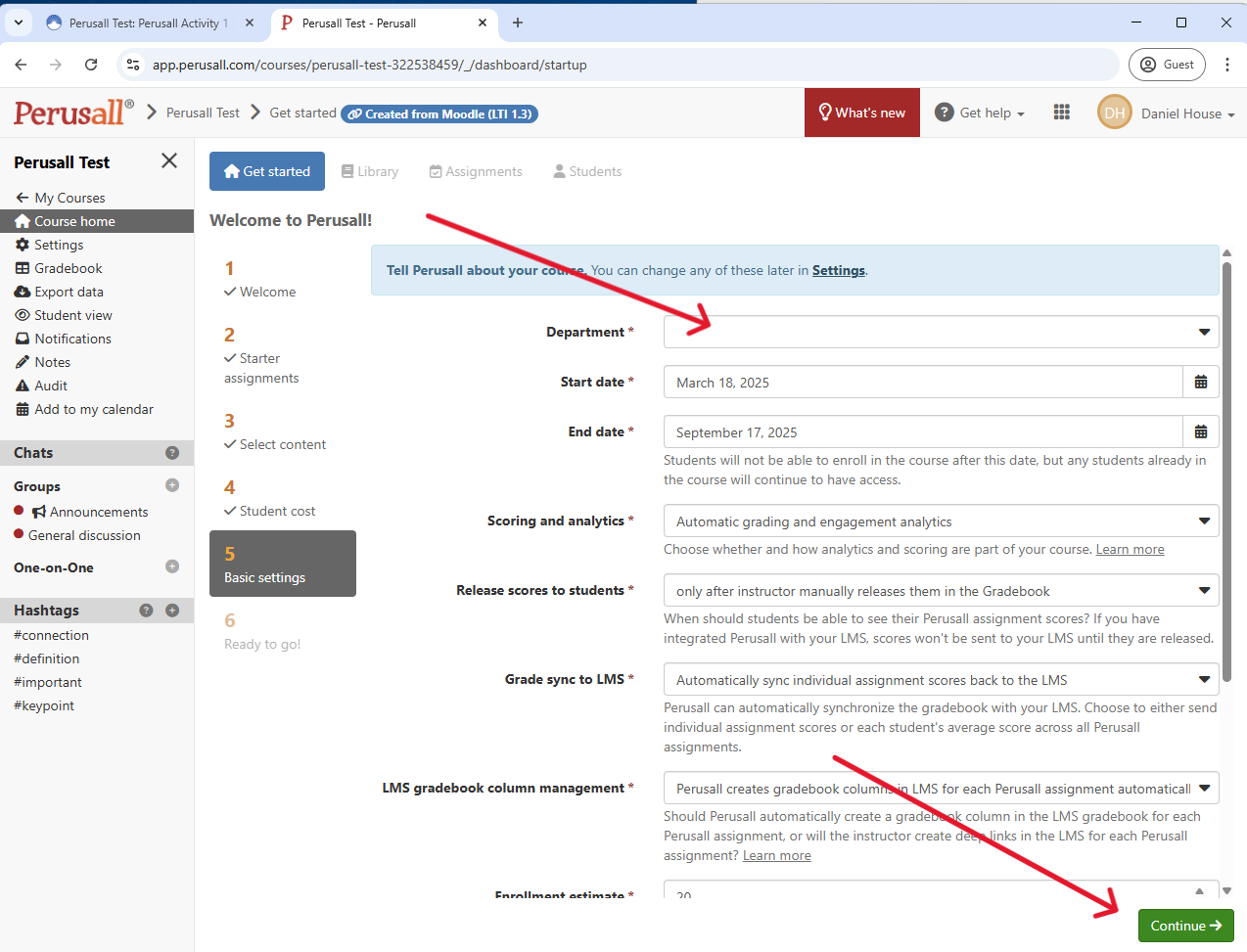Viewport: 1247px width, 952px height.
Task: Start a new One-on-One chat
Action: [172, 567]
